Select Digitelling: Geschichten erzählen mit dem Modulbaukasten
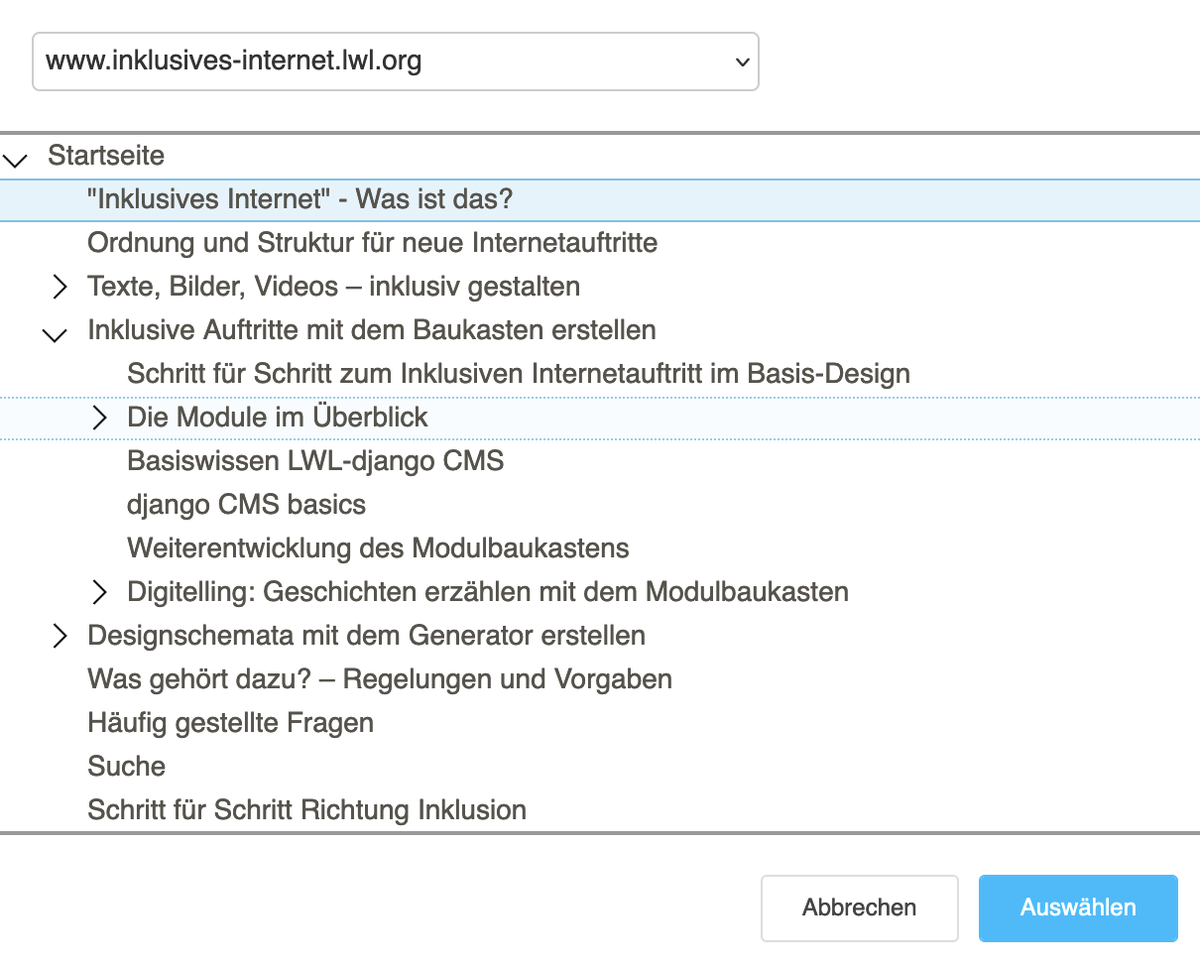Screen dimensions: 1200x968 (488, 592)
